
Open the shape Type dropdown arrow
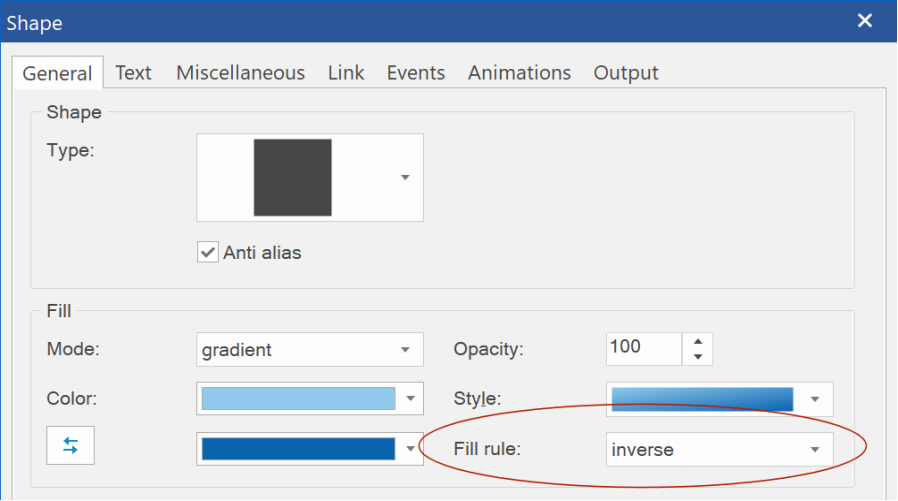(x=405, y=177)
